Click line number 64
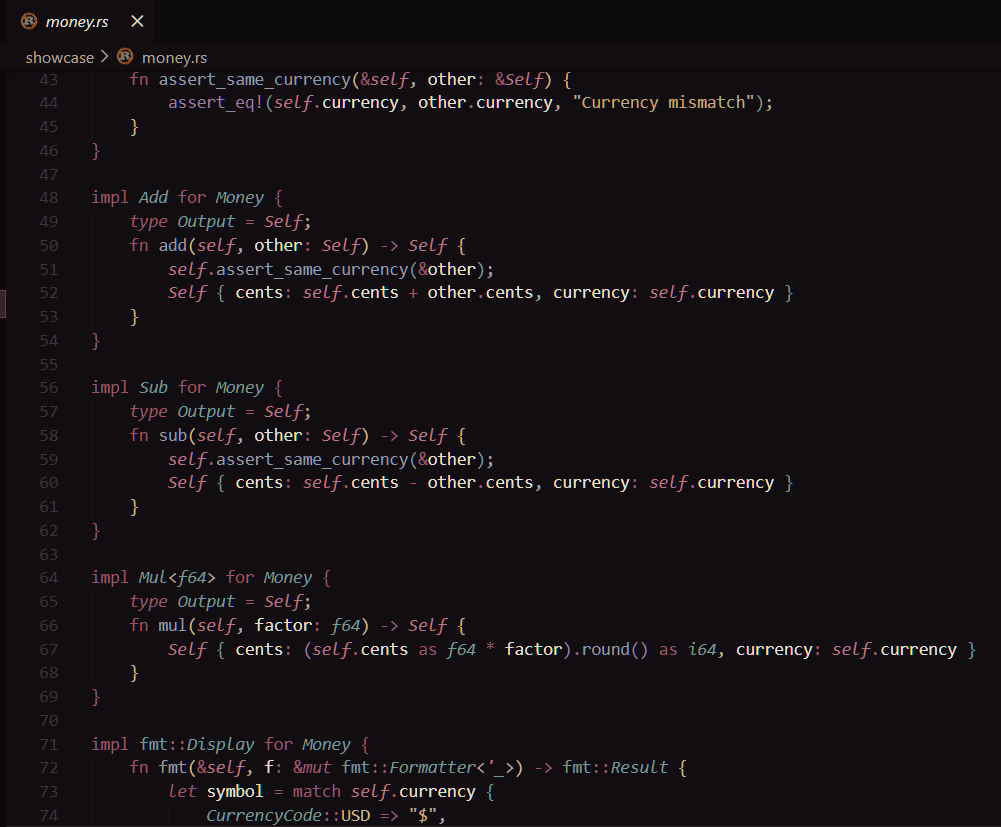Viewport: 1001px width, 827px height. 49,578
